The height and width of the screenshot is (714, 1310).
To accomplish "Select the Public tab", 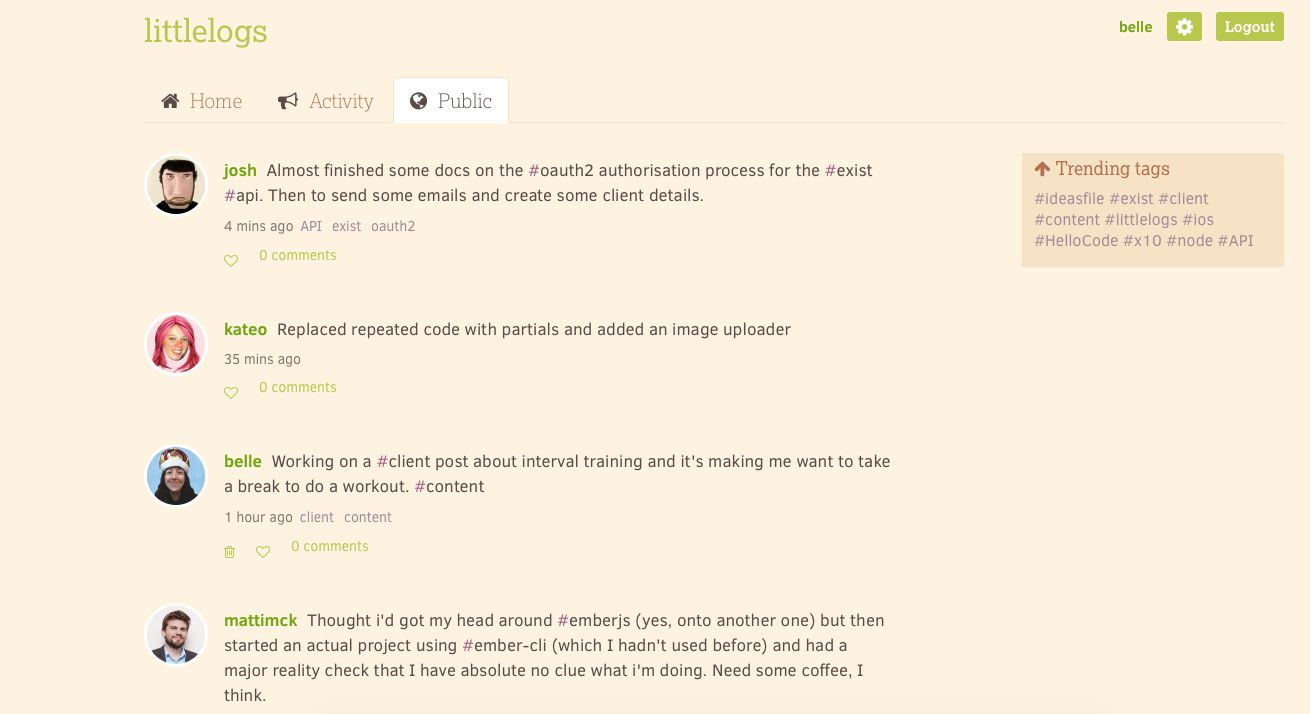I will tap(451, 101).
